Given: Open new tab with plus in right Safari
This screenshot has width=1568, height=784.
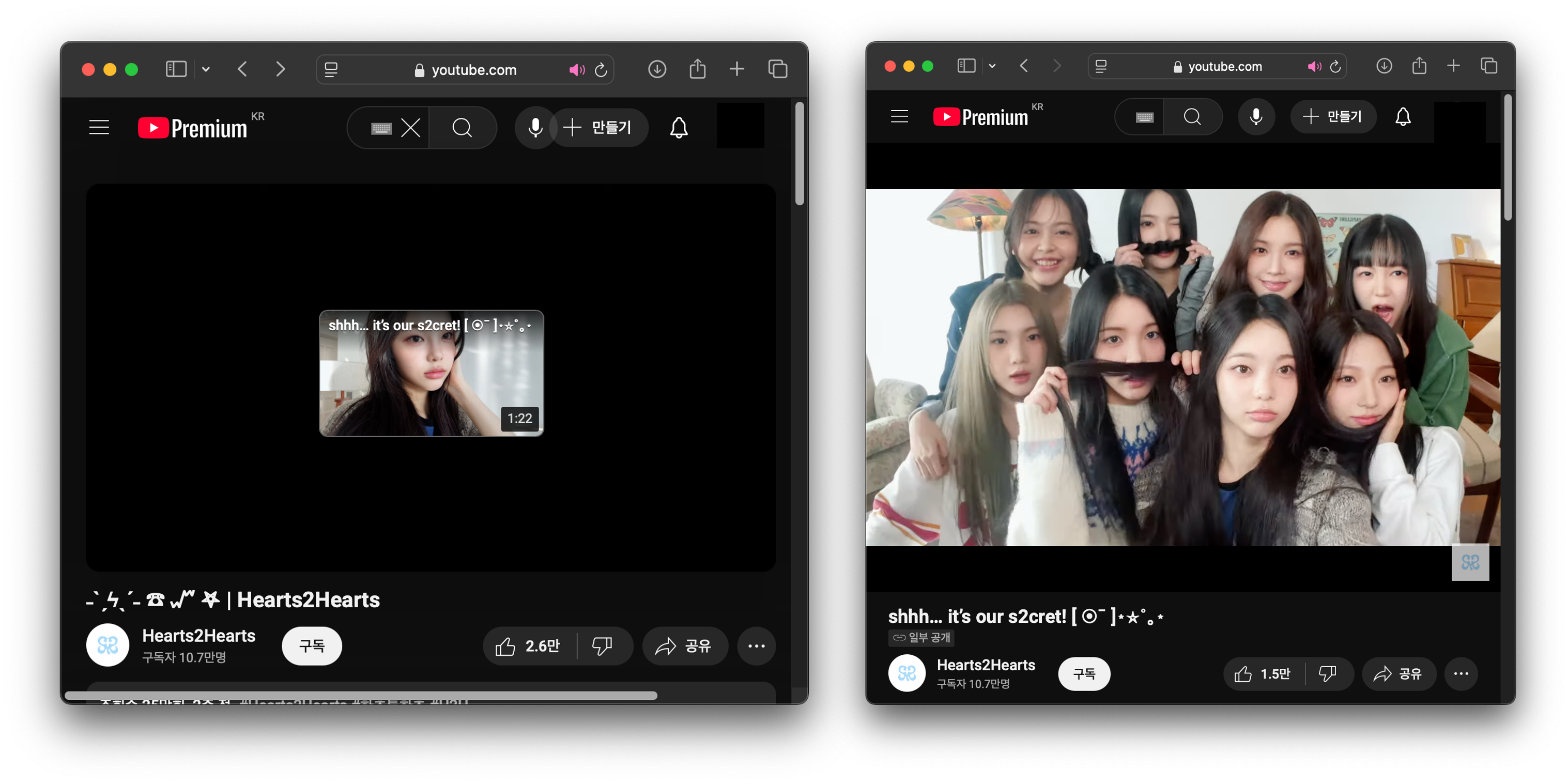Looking at the screenshot, I should point(1453,66).
